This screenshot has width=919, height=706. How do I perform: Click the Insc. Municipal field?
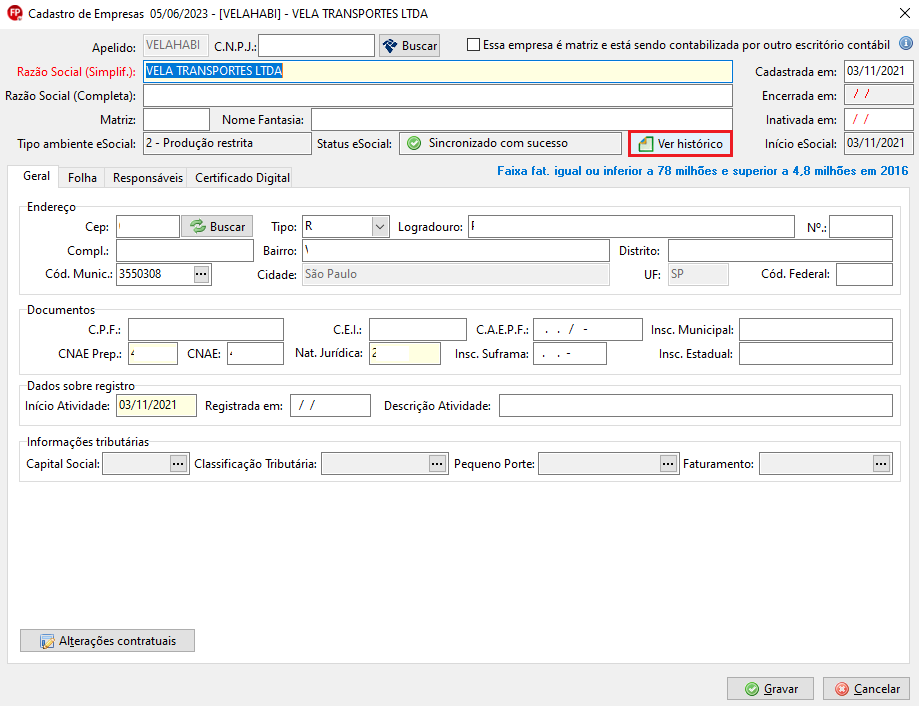click(816, 329)
